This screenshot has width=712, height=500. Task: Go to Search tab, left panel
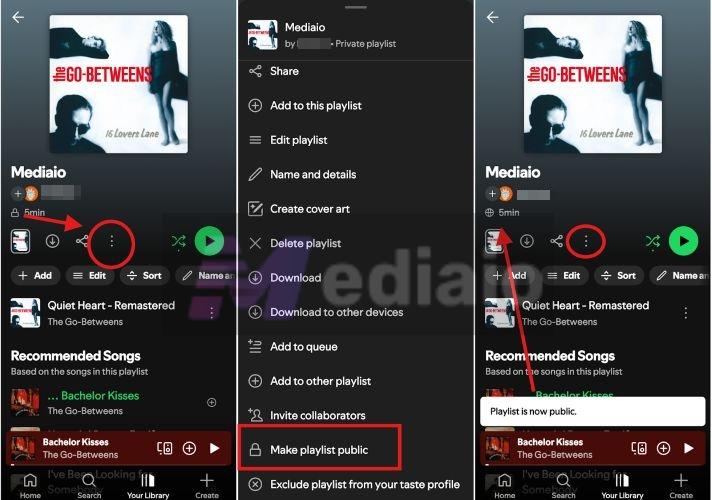tap(89, 486)
